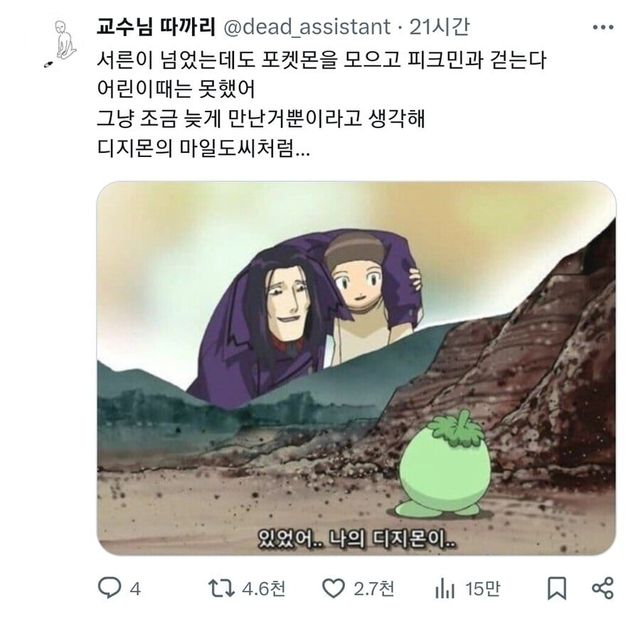Click the view count 15만

482,588
